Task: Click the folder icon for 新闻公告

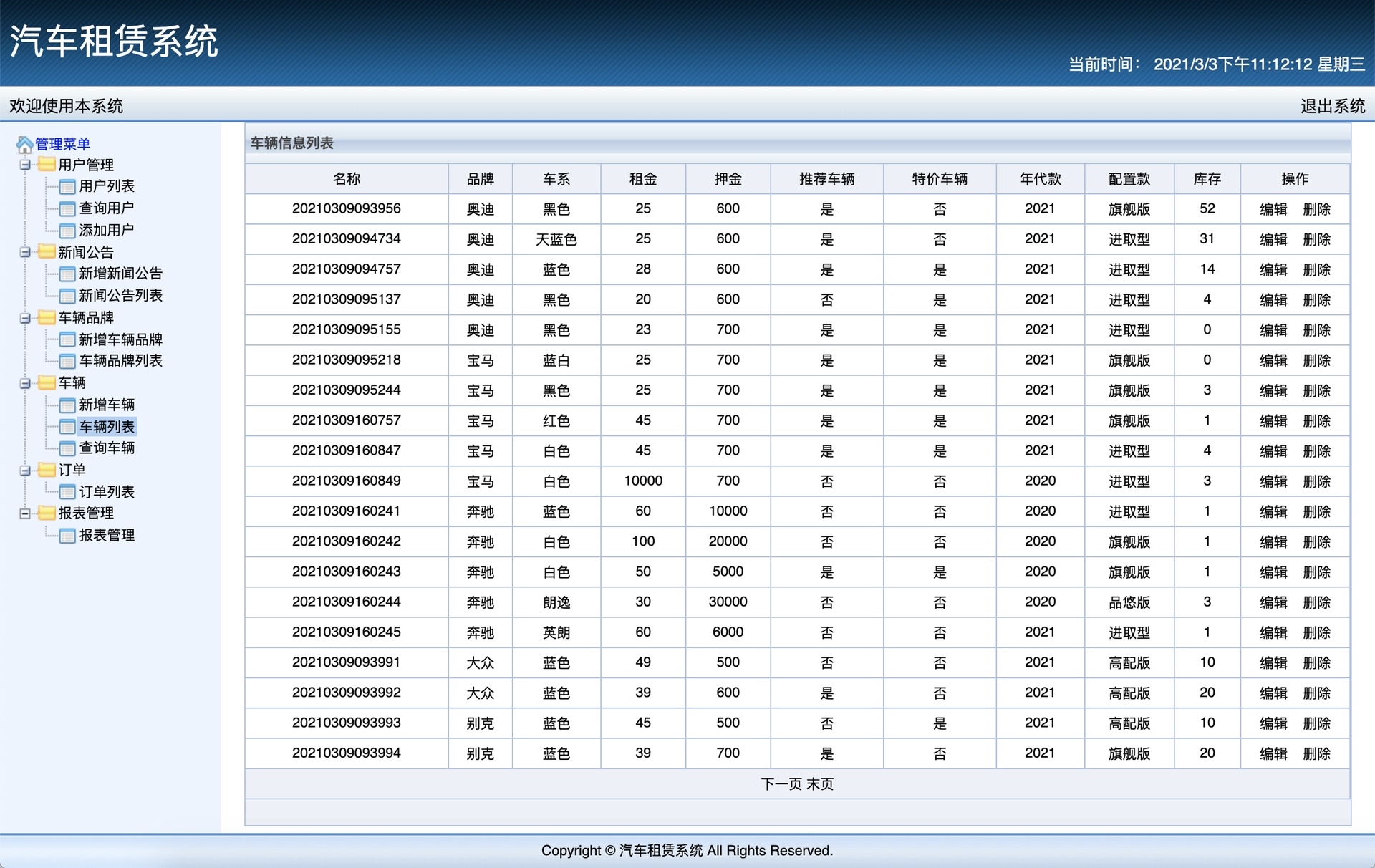Action: 47,252
